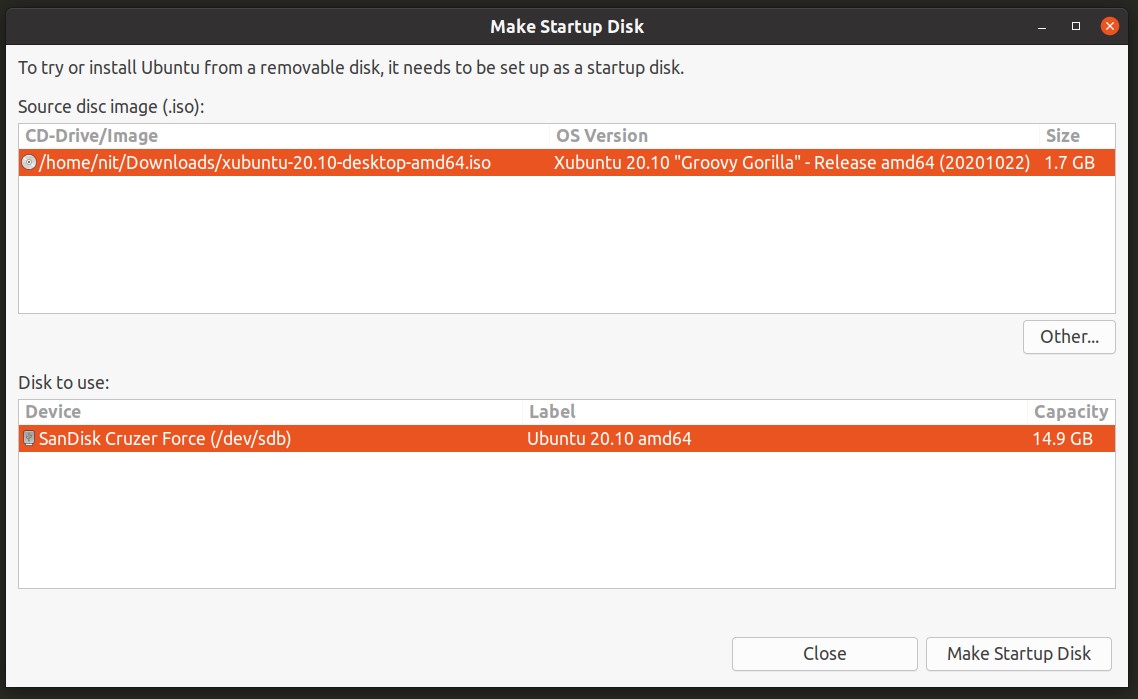Click the 1.7 GB size cell
The height and width of the screenshot is (699, 1138).
1069,162
